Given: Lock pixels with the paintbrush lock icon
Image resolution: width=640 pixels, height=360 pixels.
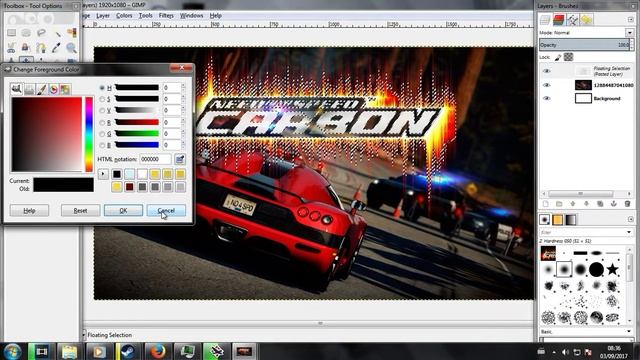Looking at the screenshot, I should (x=558, y=57).
